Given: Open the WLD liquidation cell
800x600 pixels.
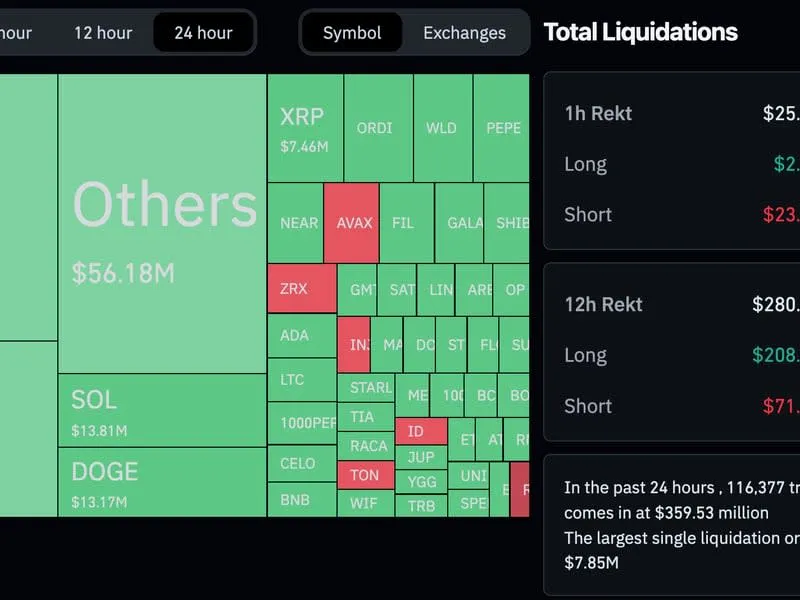Looking at the screenshot, I should click(441, 128).
